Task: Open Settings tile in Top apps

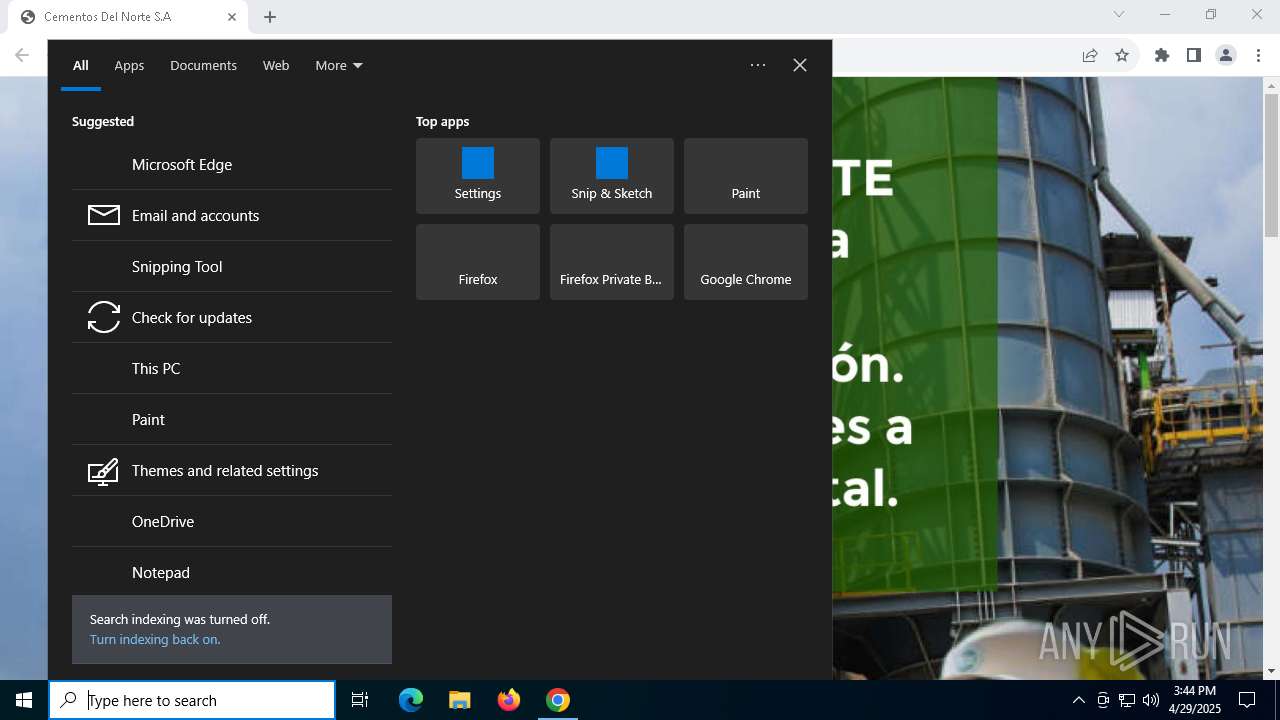Action: coord(478,176)
